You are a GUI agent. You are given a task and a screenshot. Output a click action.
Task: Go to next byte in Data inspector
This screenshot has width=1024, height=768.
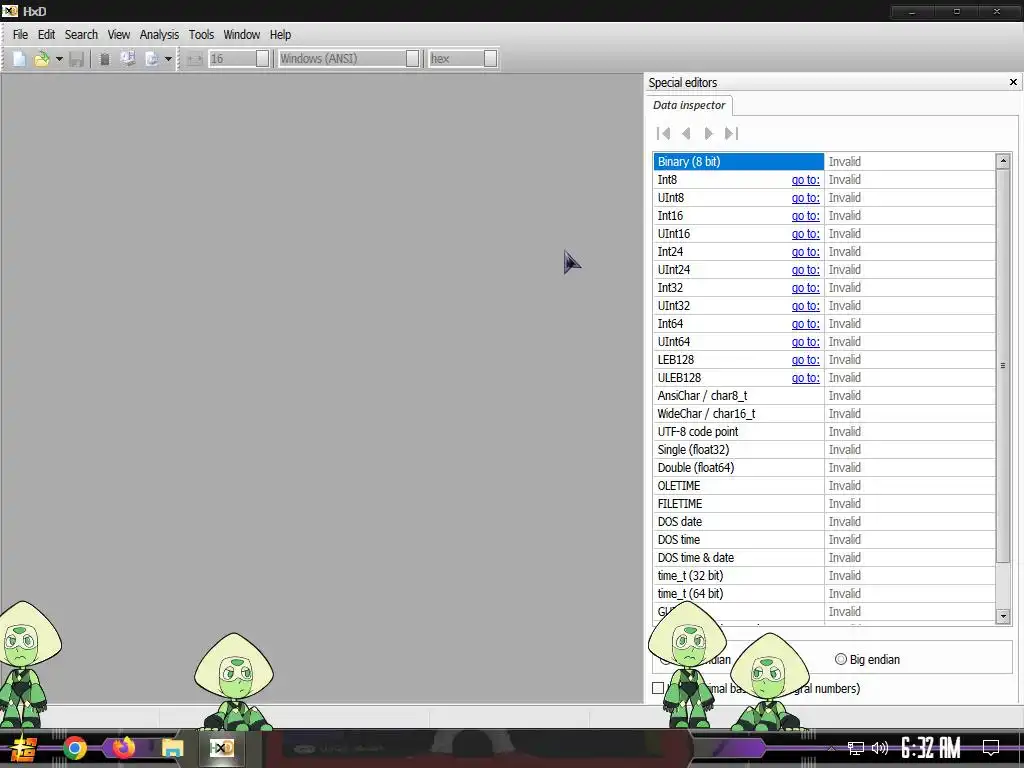point(709,133)
